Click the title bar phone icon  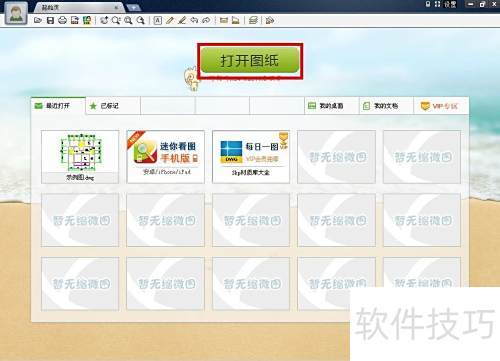(428, 4)
